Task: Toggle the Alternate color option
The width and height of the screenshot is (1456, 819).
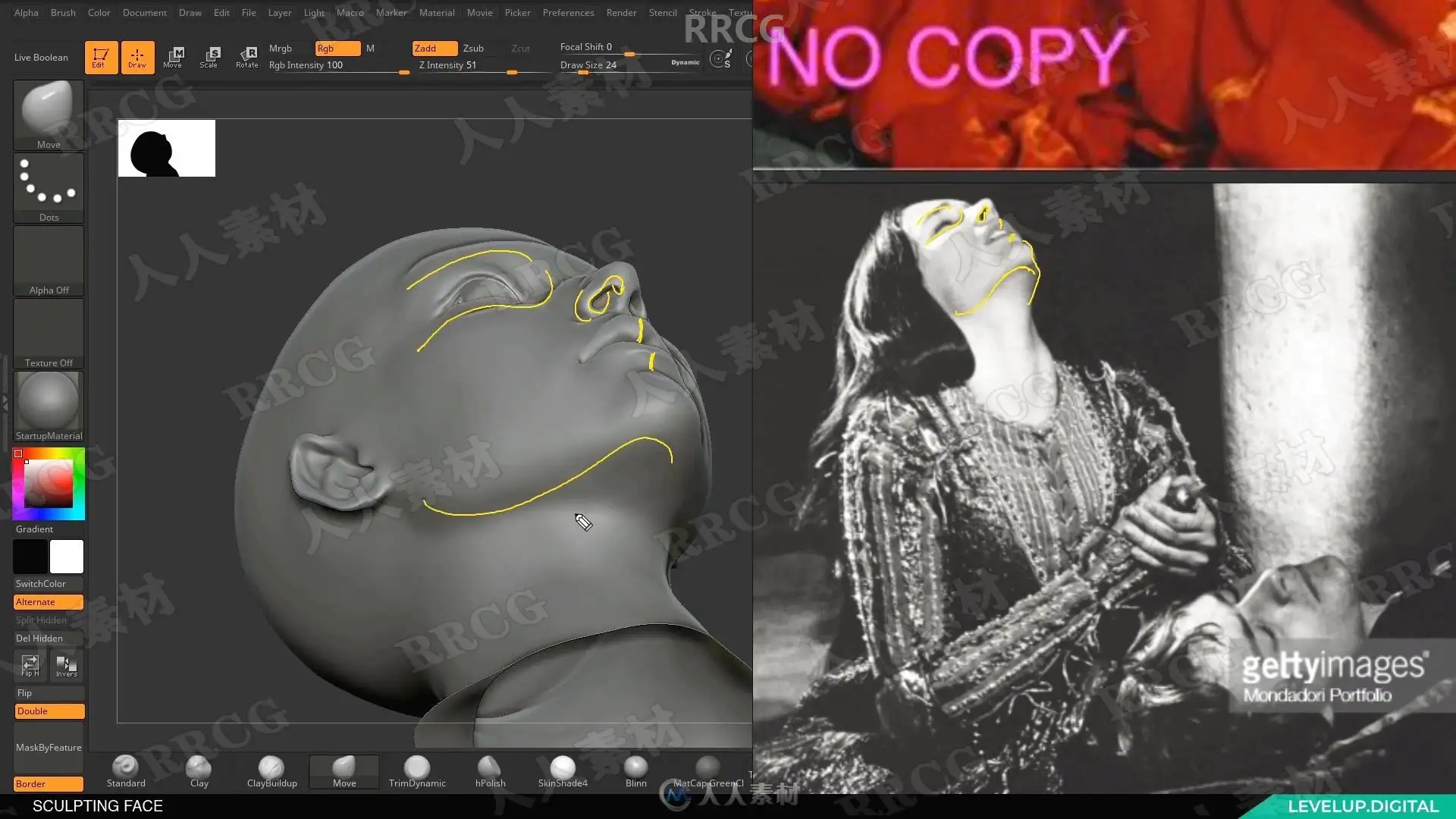Action: (49, 602)
